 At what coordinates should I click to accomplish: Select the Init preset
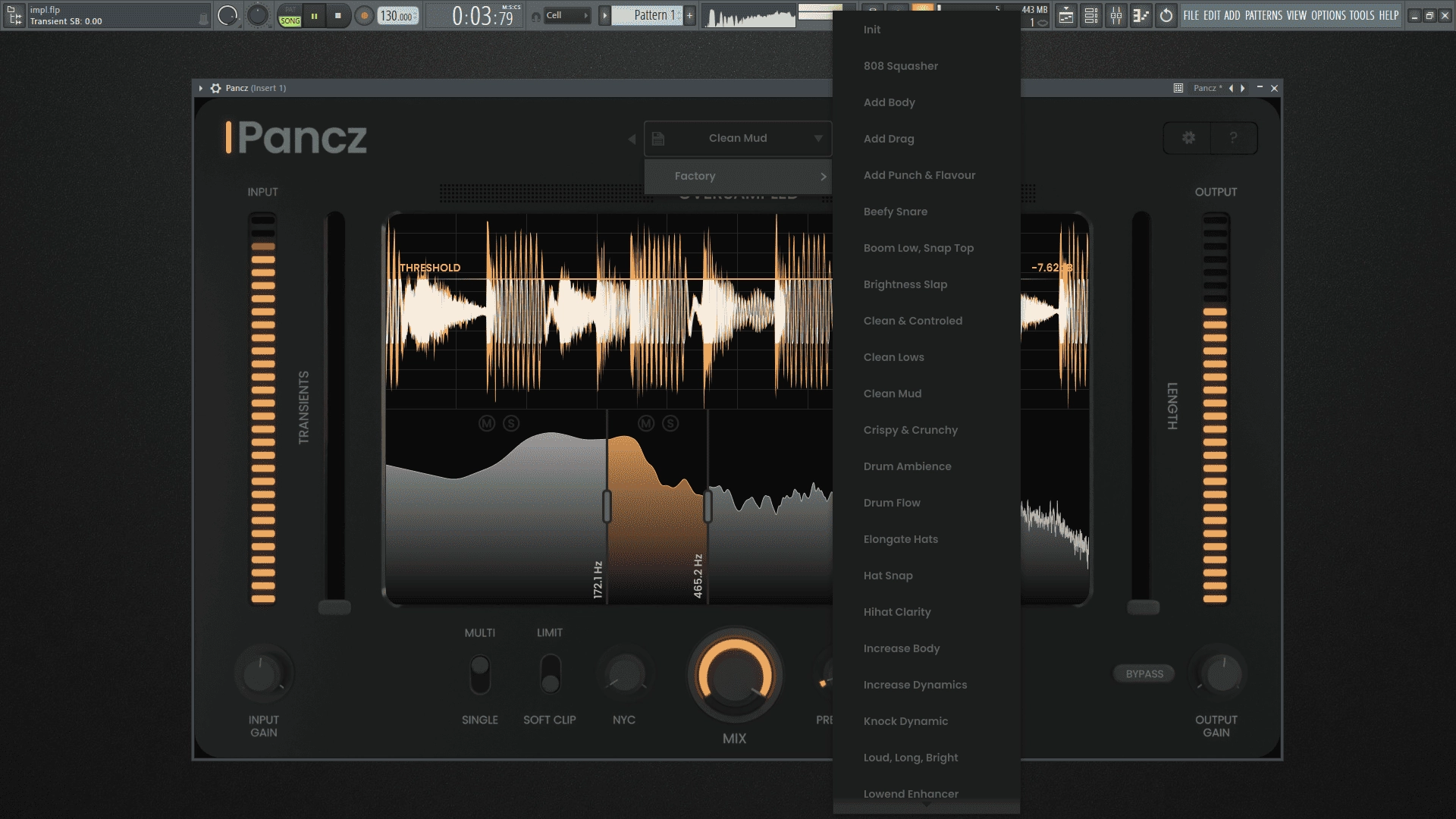pyautogui.click(x=926, y=30)
